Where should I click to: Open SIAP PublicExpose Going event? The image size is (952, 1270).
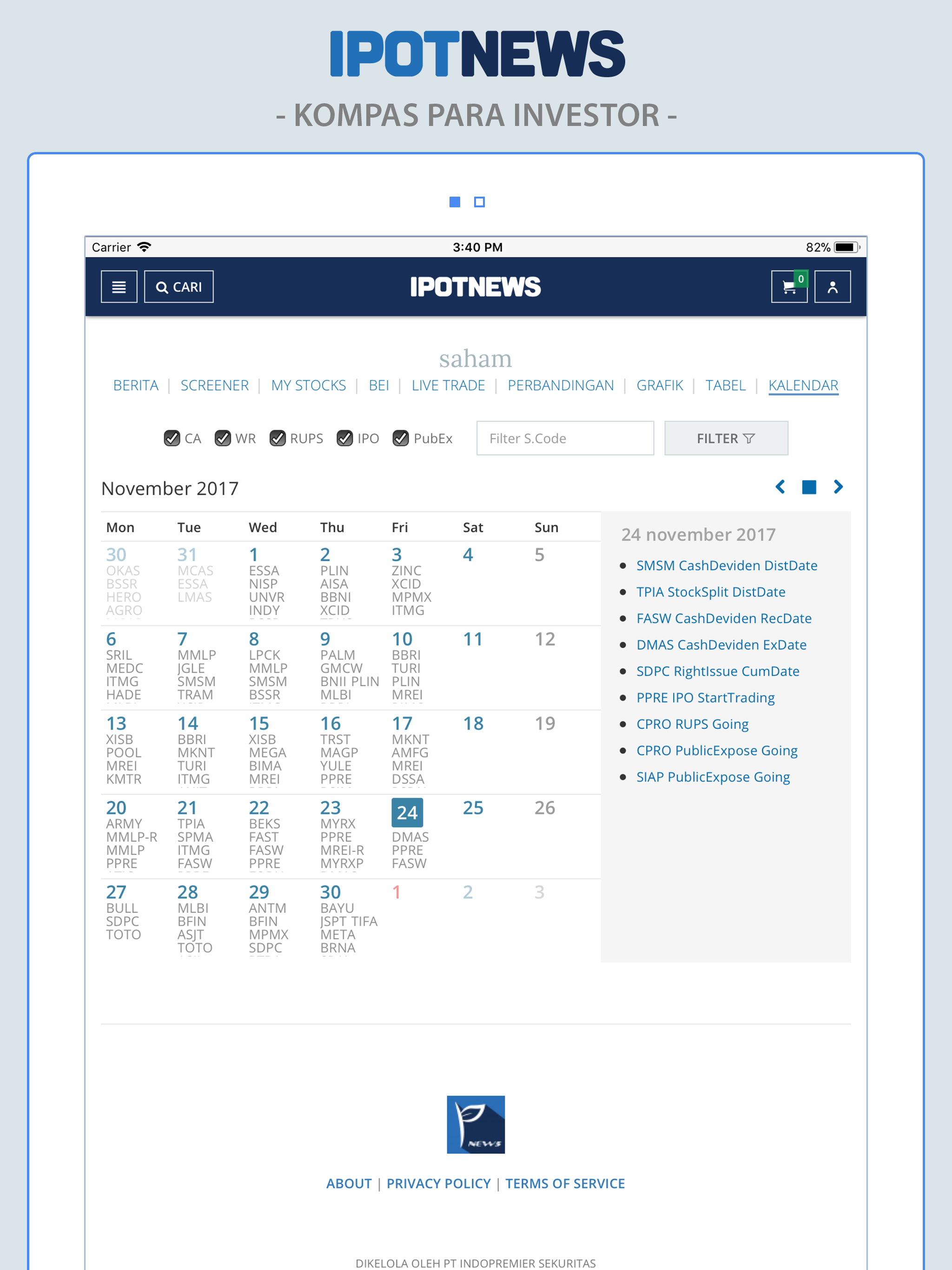pos(713,777)
